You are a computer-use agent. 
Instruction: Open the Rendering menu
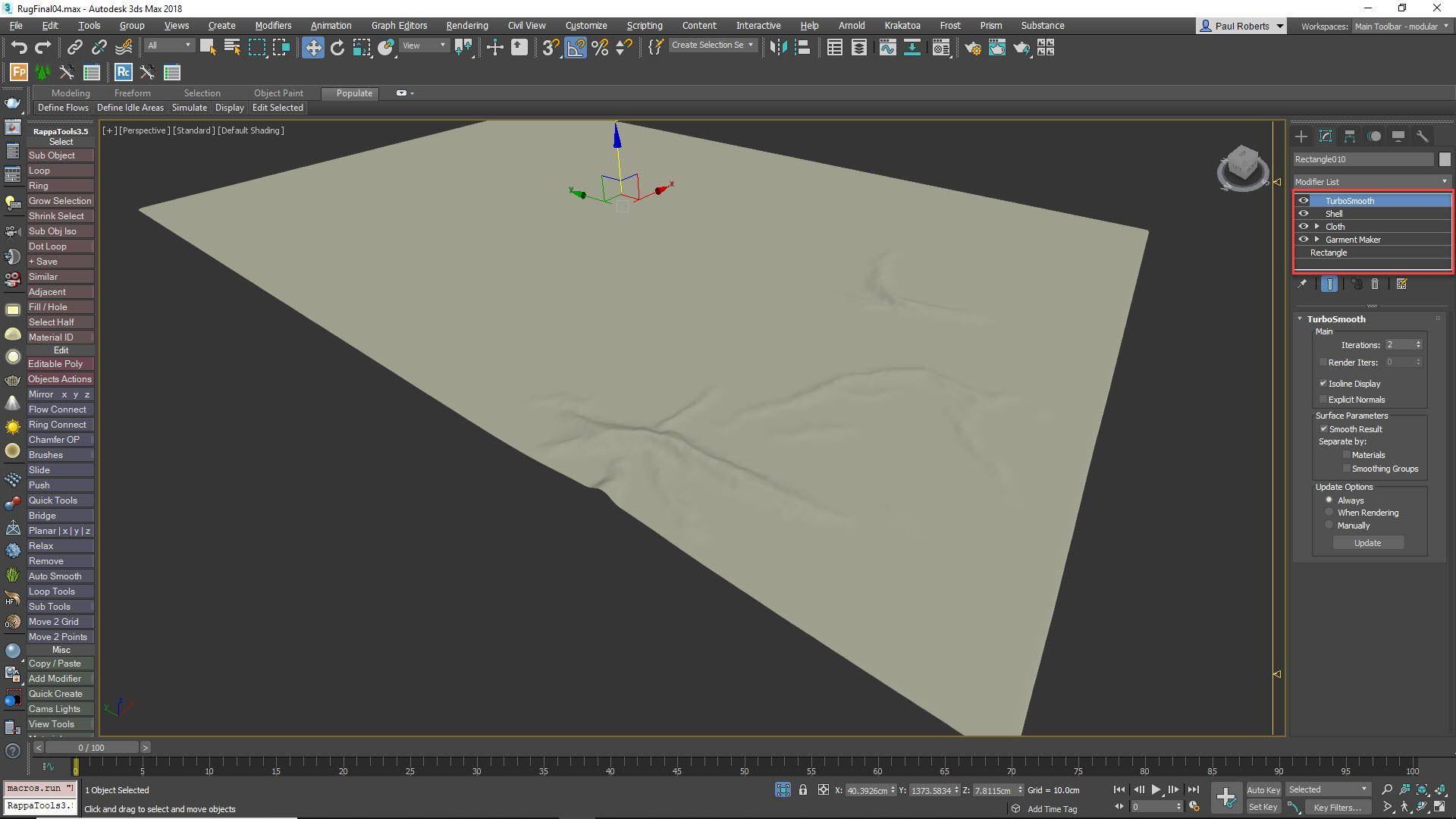point(466,25)
